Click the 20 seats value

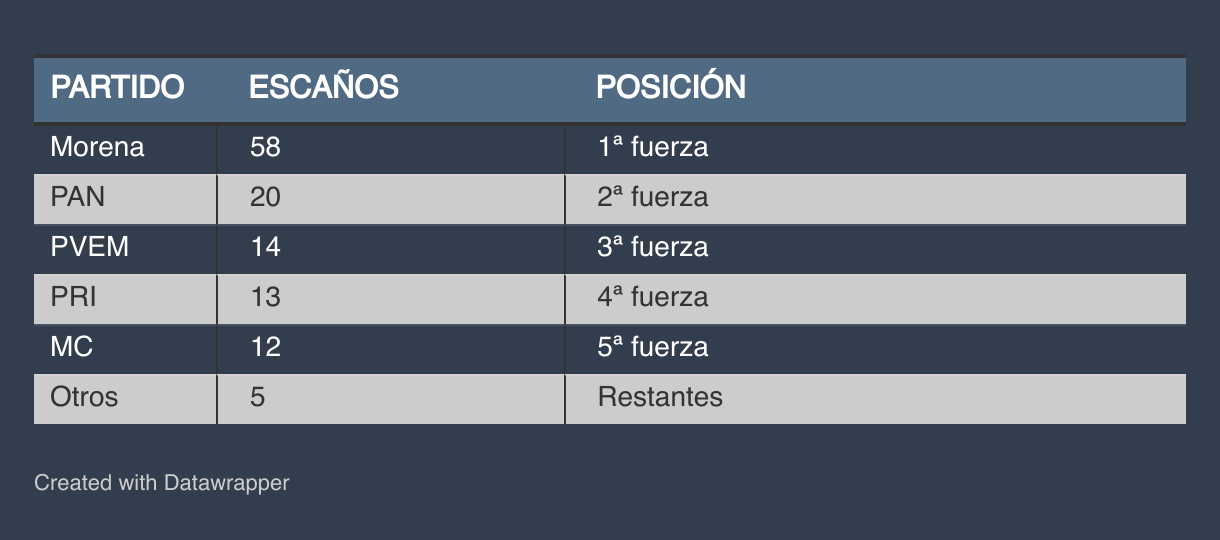(x=265, y=197)
